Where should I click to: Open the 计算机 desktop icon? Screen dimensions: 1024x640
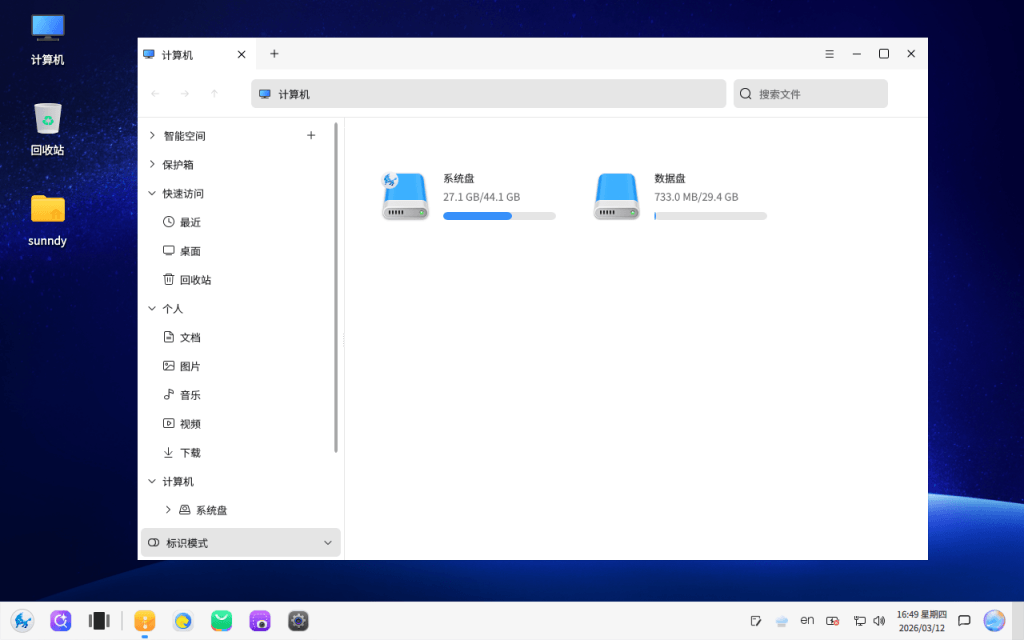pyautogui.click(x=48, y=40)
